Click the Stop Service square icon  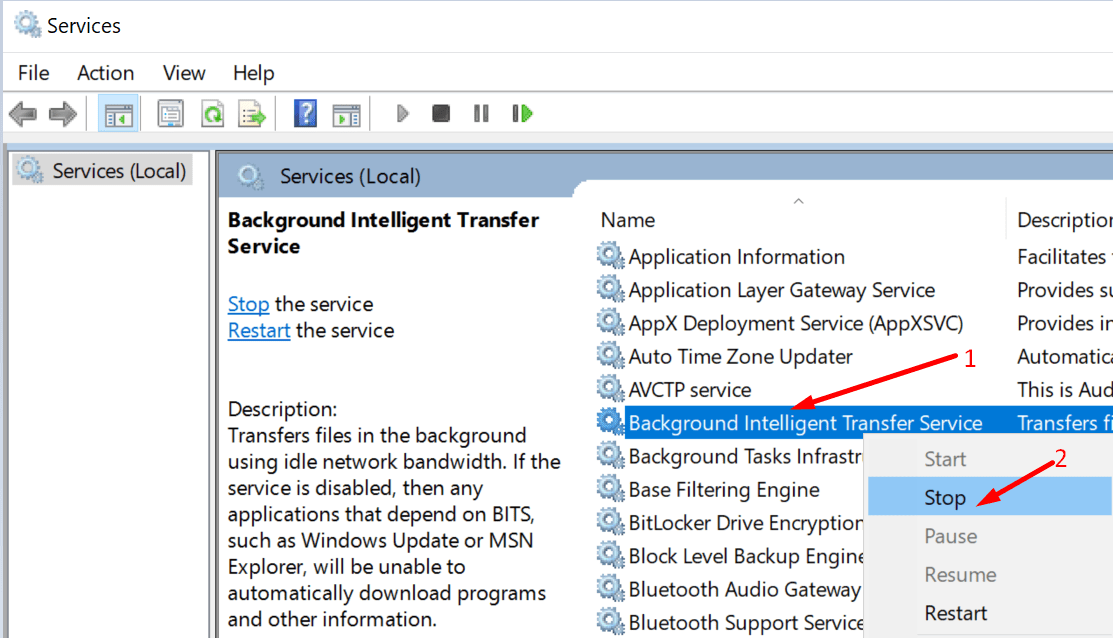441,114
